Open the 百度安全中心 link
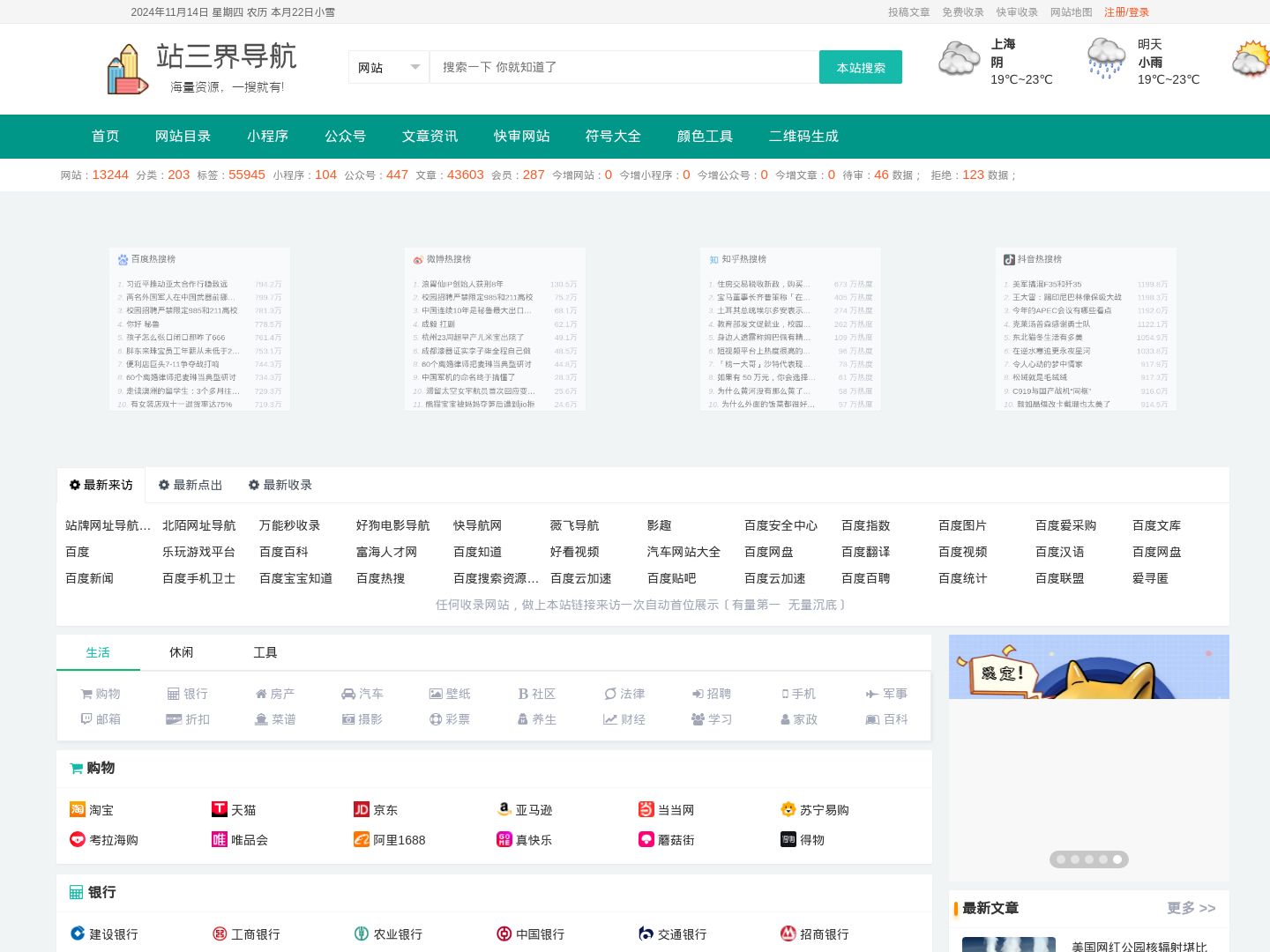The height and width of the screenshot is (952, 1270). pos(781,525)
